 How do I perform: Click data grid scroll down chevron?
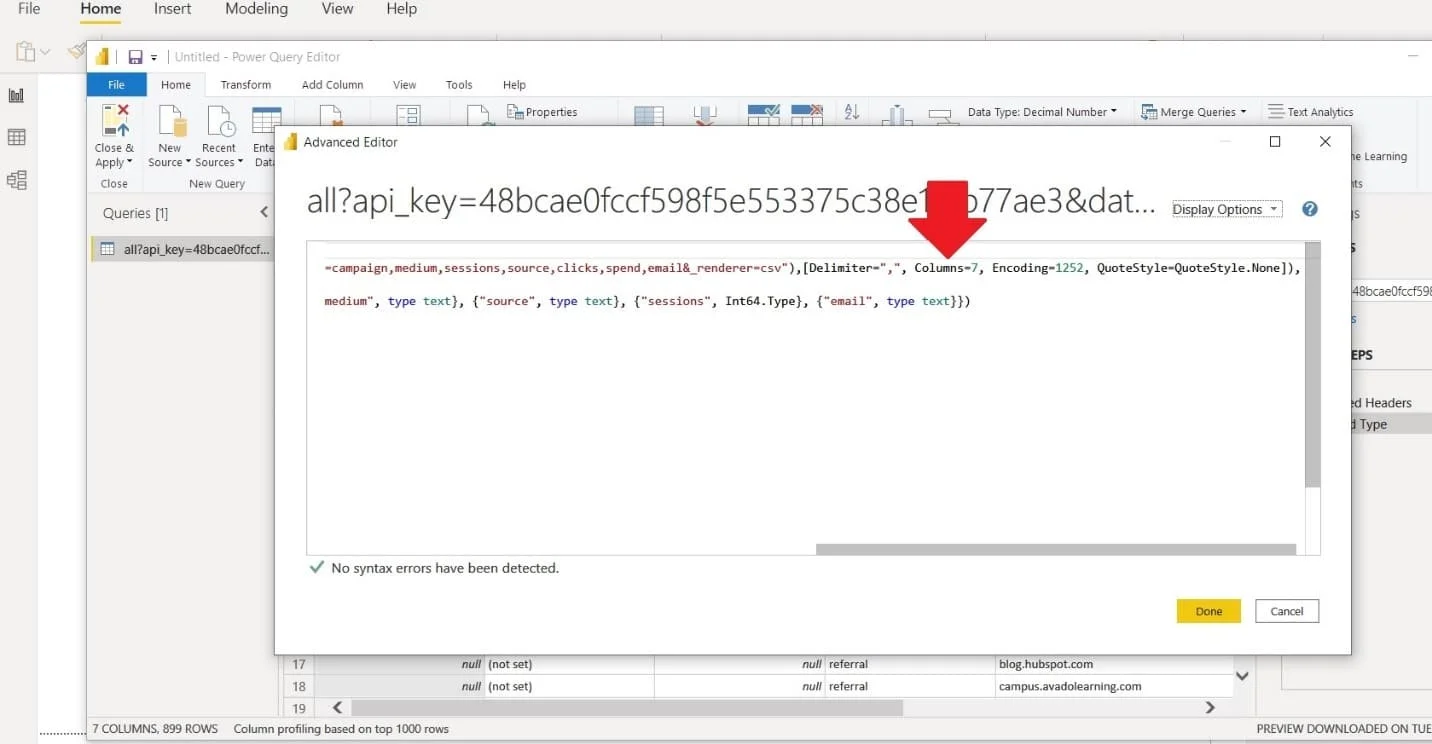[1242, 676]
